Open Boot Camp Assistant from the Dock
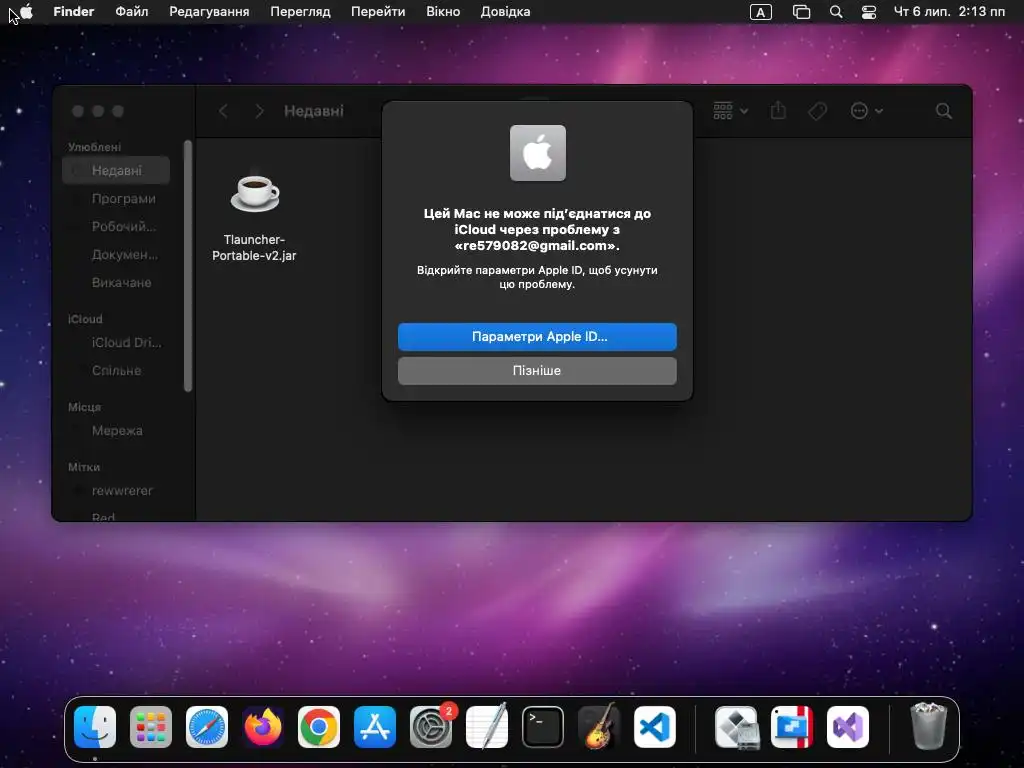Viewport: 1024px width, 768px height. [x=737, y=727]
